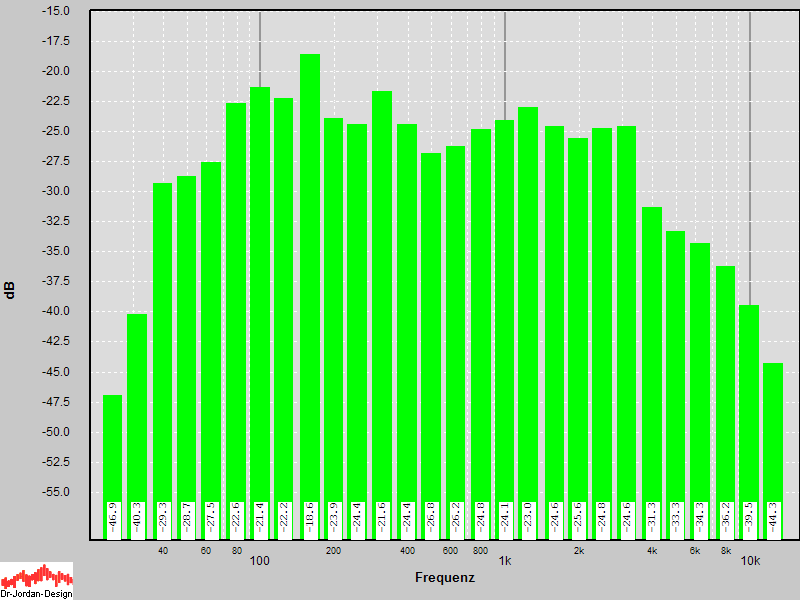Click the -39.5 value label

(x=749, y=518)
